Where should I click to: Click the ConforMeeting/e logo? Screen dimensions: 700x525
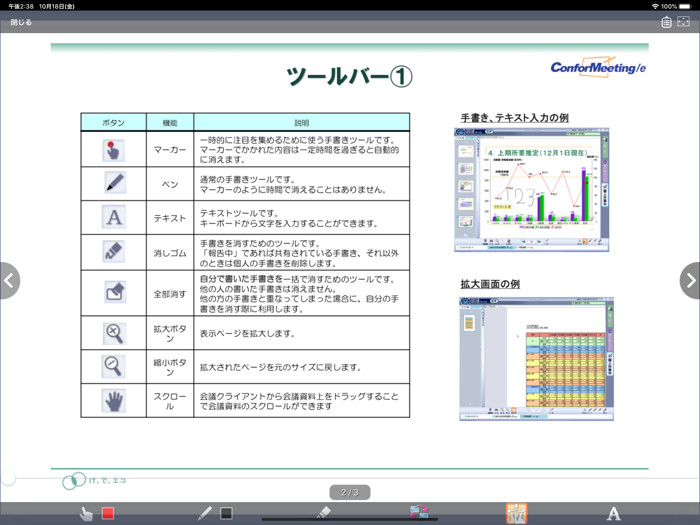point(598,67)
